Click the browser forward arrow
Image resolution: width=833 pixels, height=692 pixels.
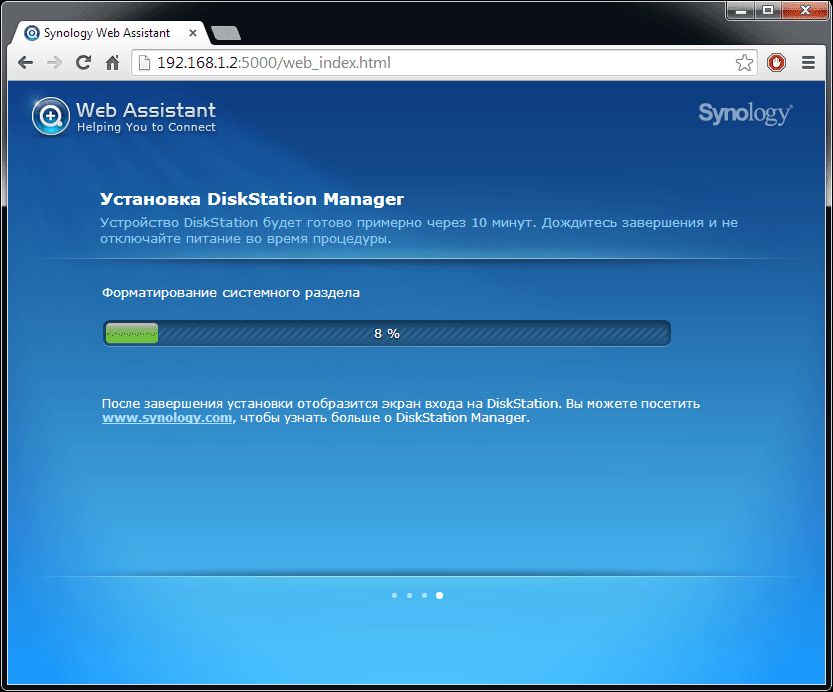coord(54,63)
